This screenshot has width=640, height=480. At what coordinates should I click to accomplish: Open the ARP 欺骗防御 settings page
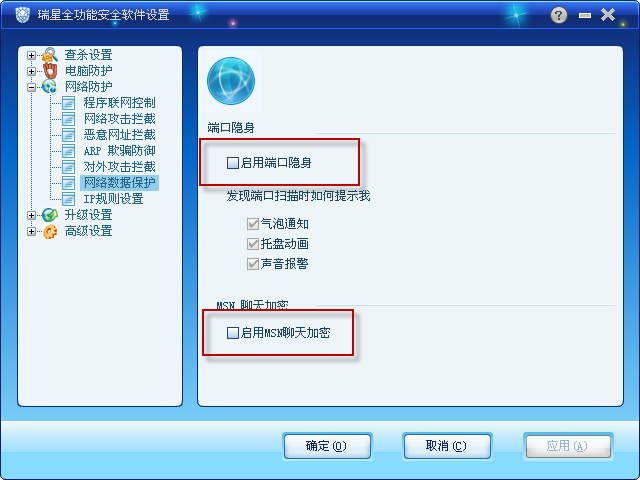coord(119,151)
